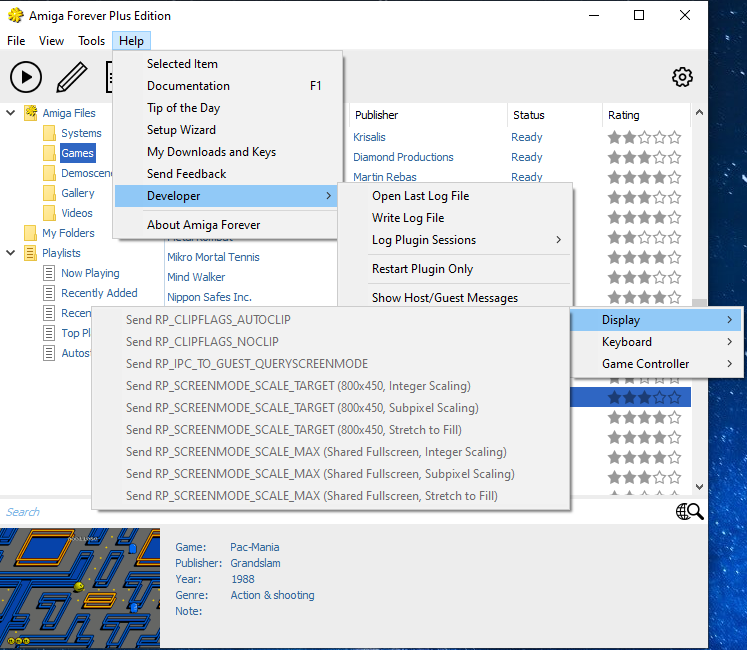This screenshot has height=650, width=747.
Task: Choose Send RP_IPC_TO_GUEST_QUERYSCREENMODE
Action: [331, 364]
